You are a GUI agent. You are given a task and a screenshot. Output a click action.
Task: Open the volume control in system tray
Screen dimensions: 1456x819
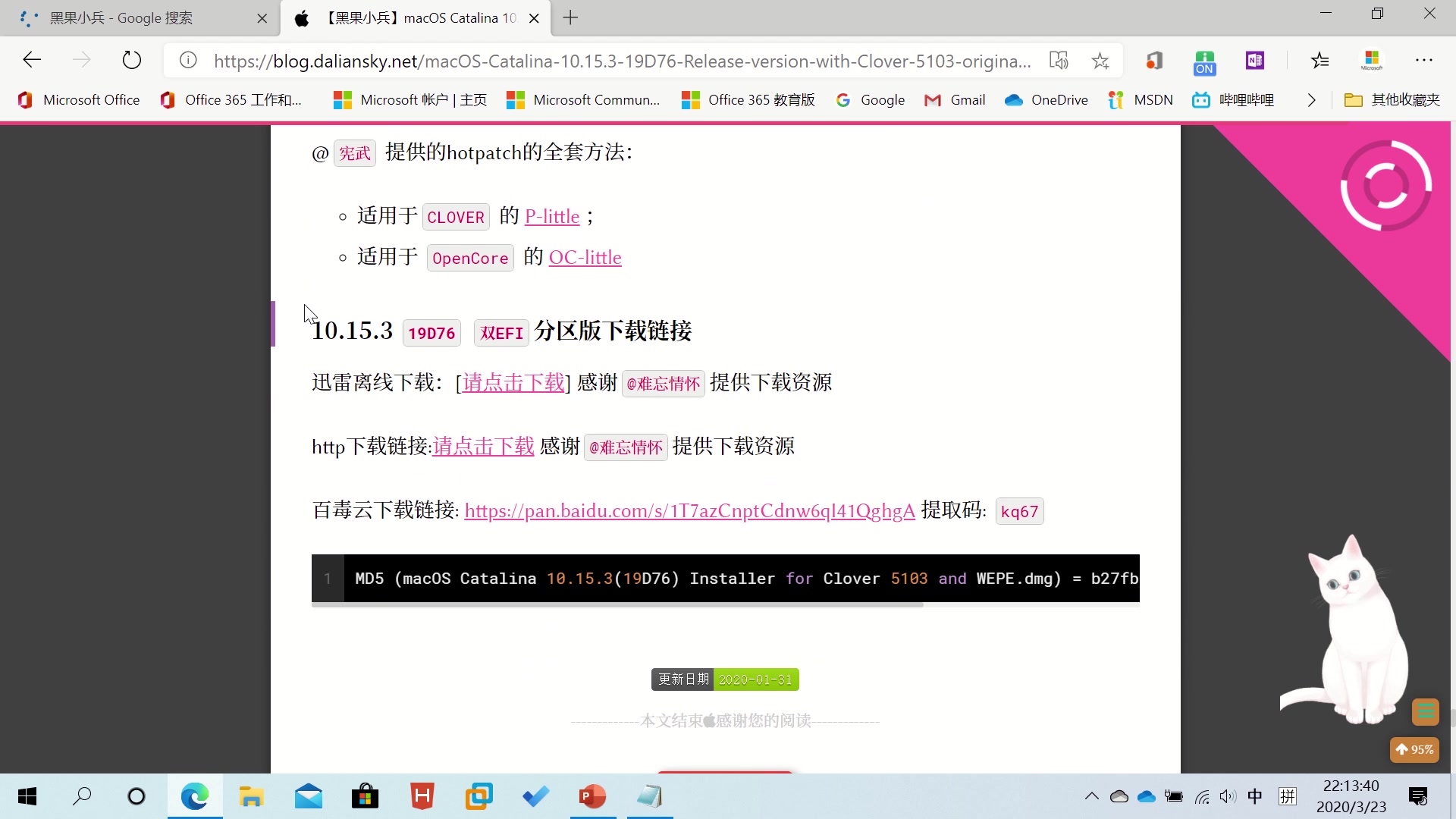tap(1228, 796)
